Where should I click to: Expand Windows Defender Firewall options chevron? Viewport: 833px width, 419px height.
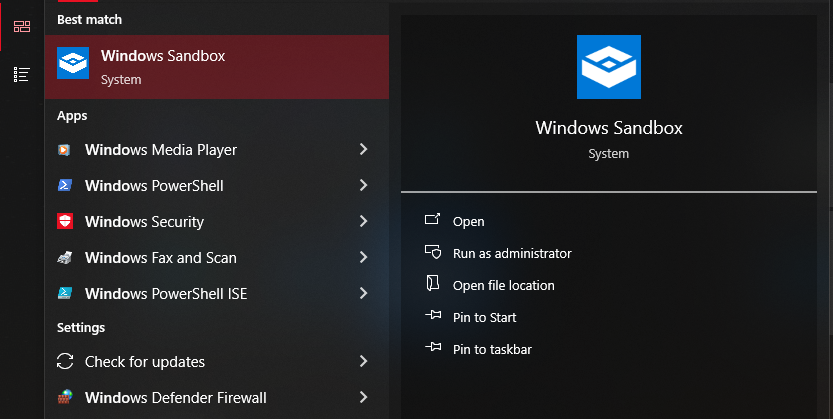(363, 397)
